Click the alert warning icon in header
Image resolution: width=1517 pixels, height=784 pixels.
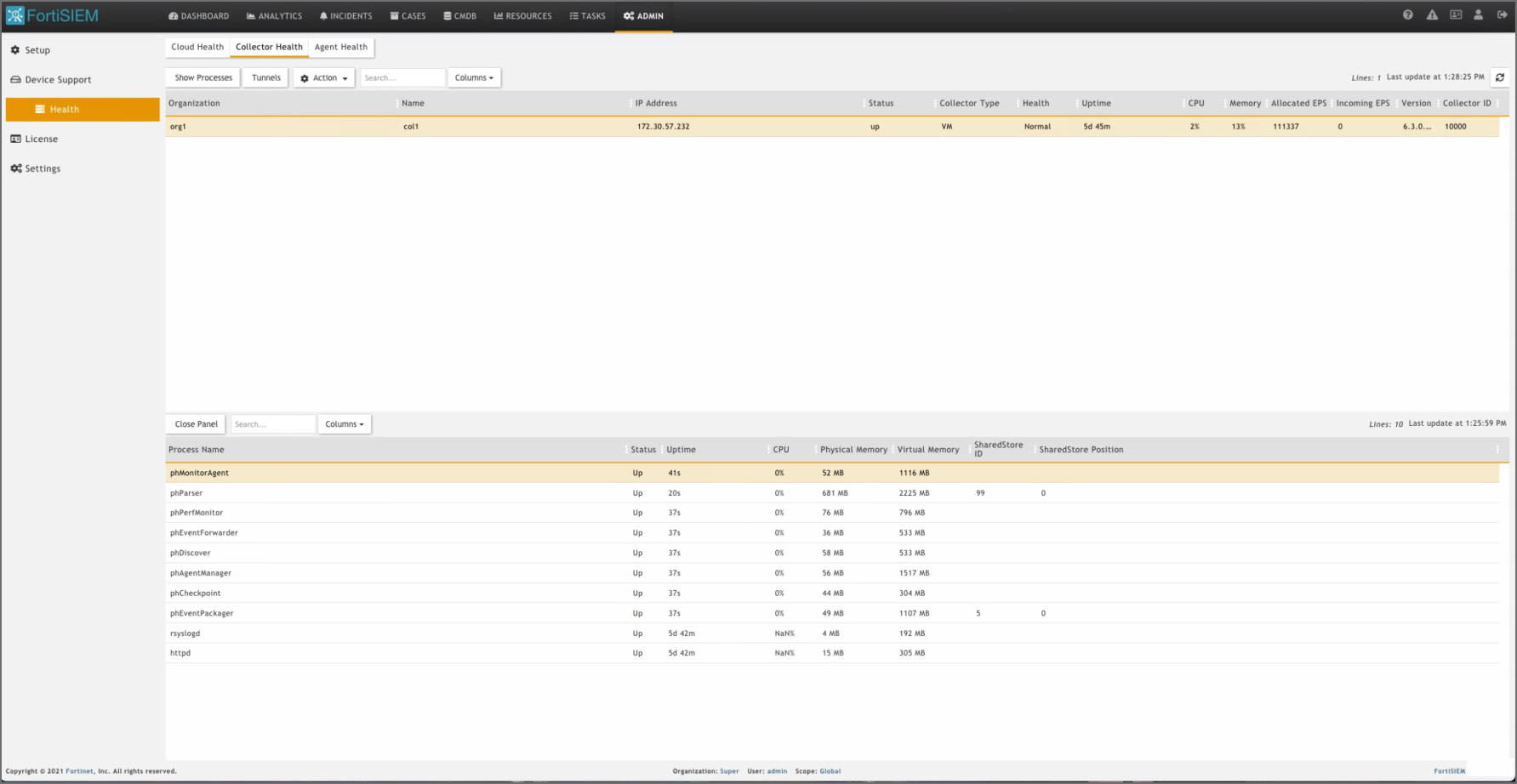[x=1432, y=14]
